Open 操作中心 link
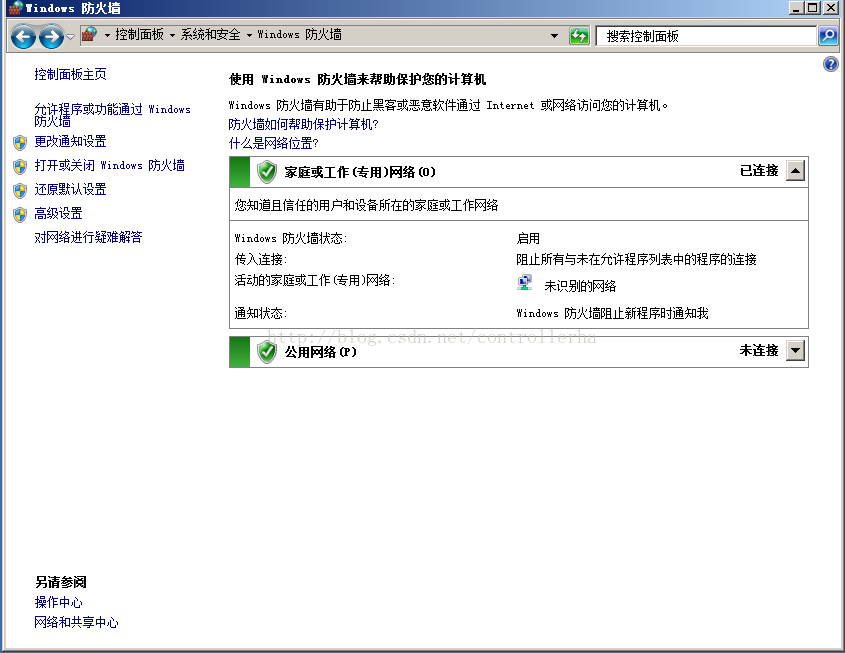The width and height of the screenshot is (845, 653). point(58,602)
